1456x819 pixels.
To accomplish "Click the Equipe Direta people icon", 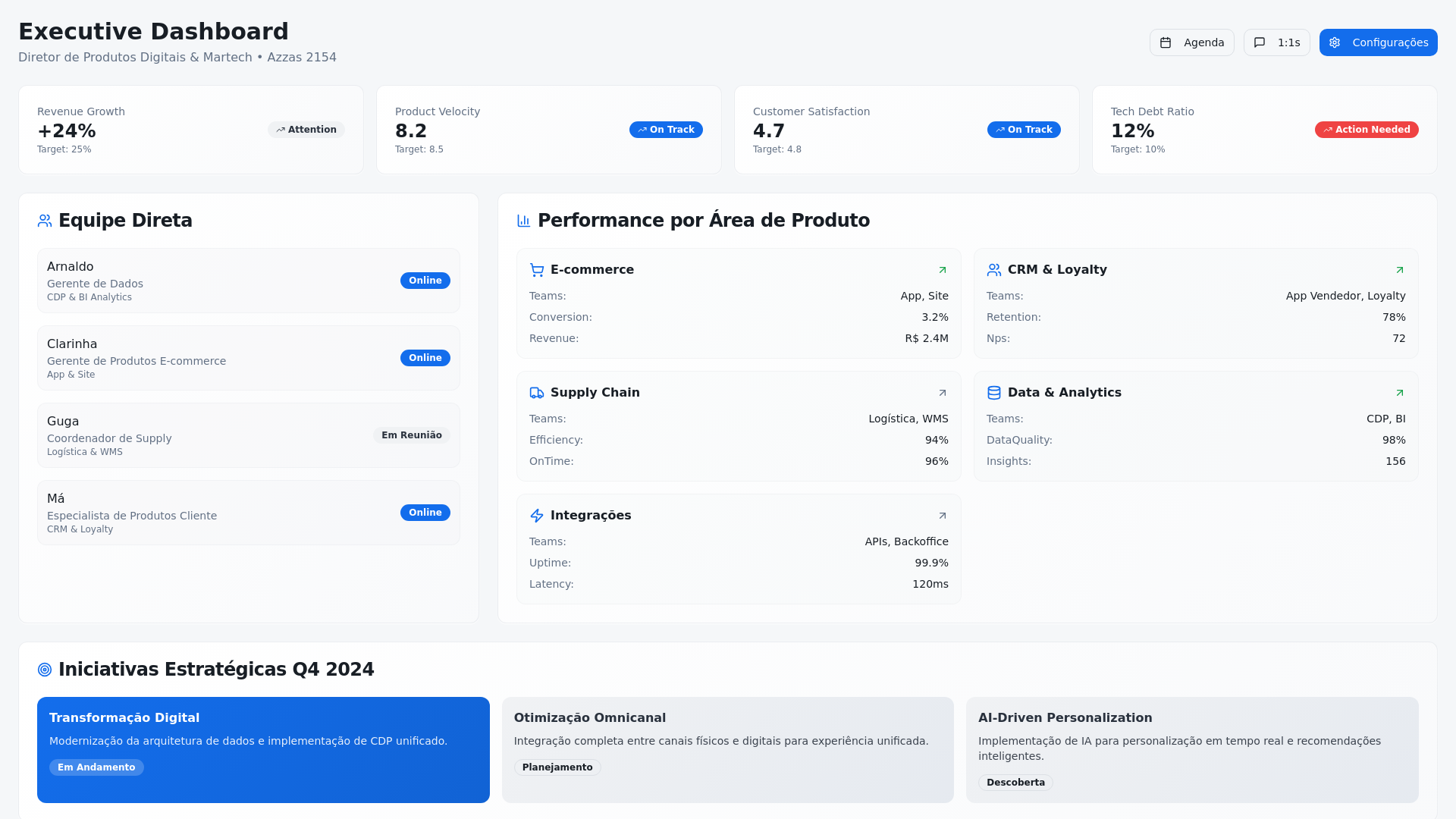I will coord(45,221).
